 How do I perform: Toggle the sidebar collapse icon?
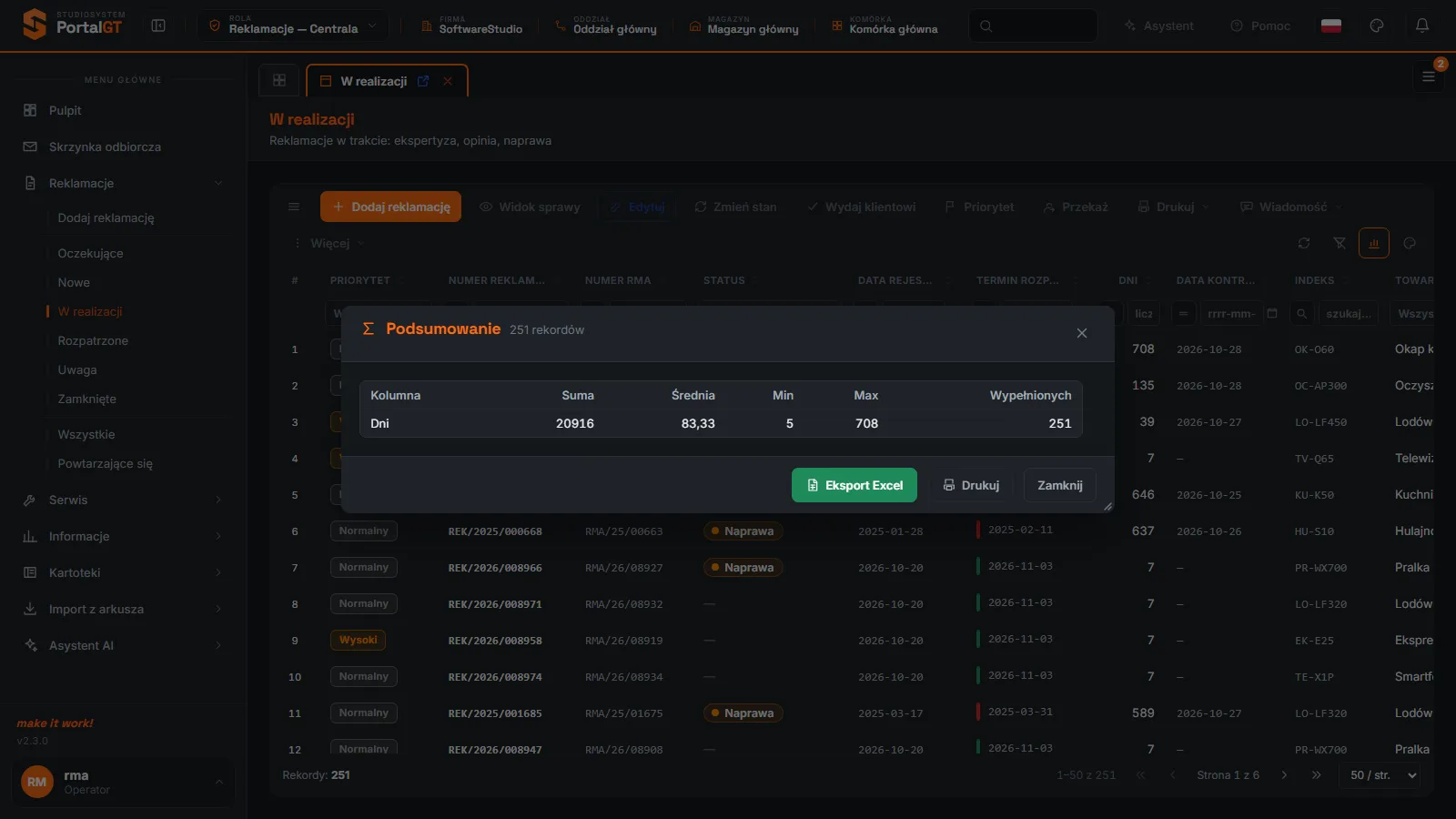(x=158, y=25)
